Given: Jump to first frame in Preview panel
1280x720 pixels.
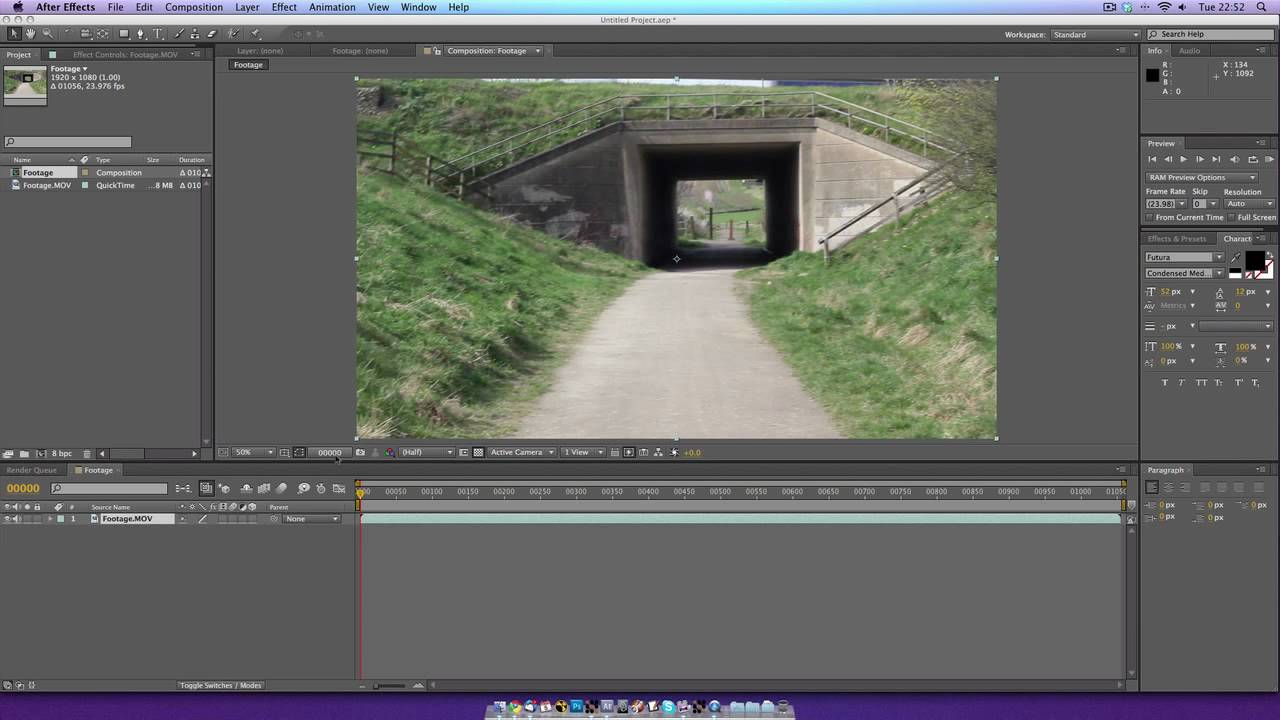Looking at the screenshot, I should click(1151, 159).
